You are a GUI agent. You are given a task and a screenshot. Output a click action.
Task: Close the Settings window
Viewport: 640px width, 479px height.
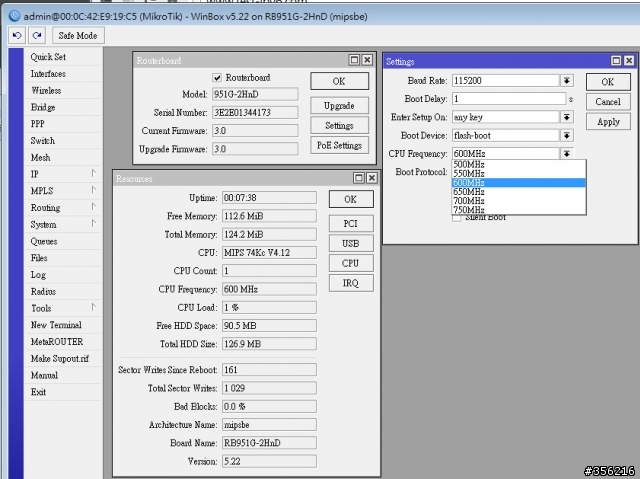tap(629, 61)
